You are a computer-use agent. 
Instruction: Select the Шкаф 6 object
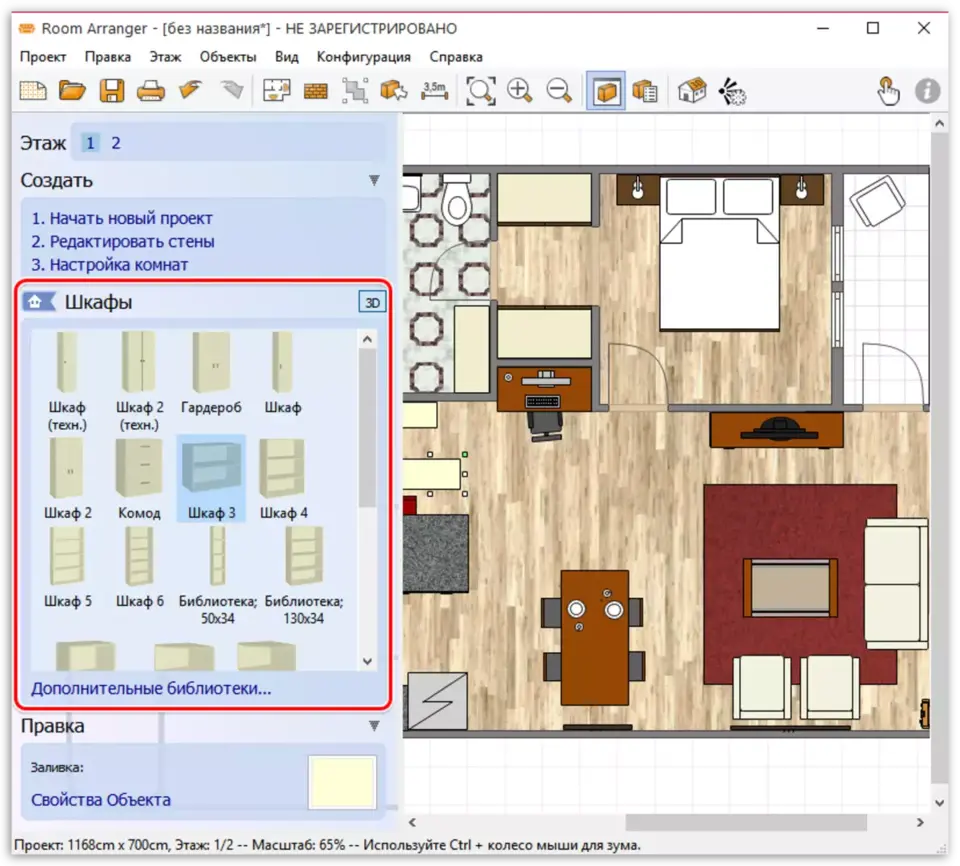140,567
